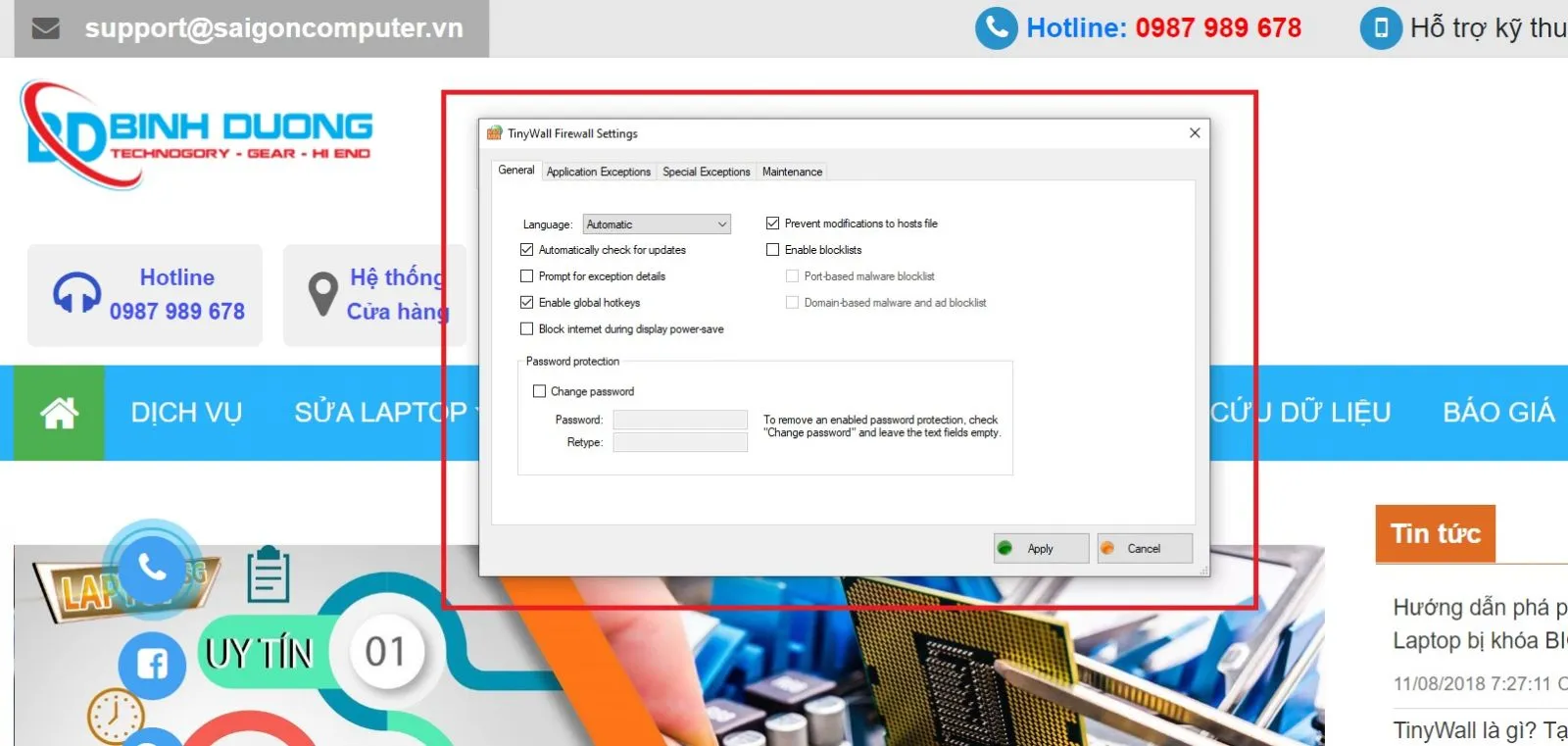Open the Hướng dẫn phá news article

1480,623
